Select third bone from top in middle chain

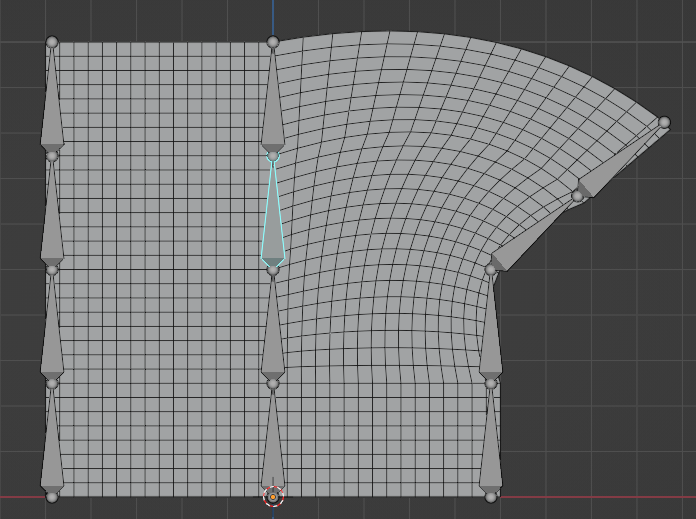pyautogui.click(x=273, y=335)
